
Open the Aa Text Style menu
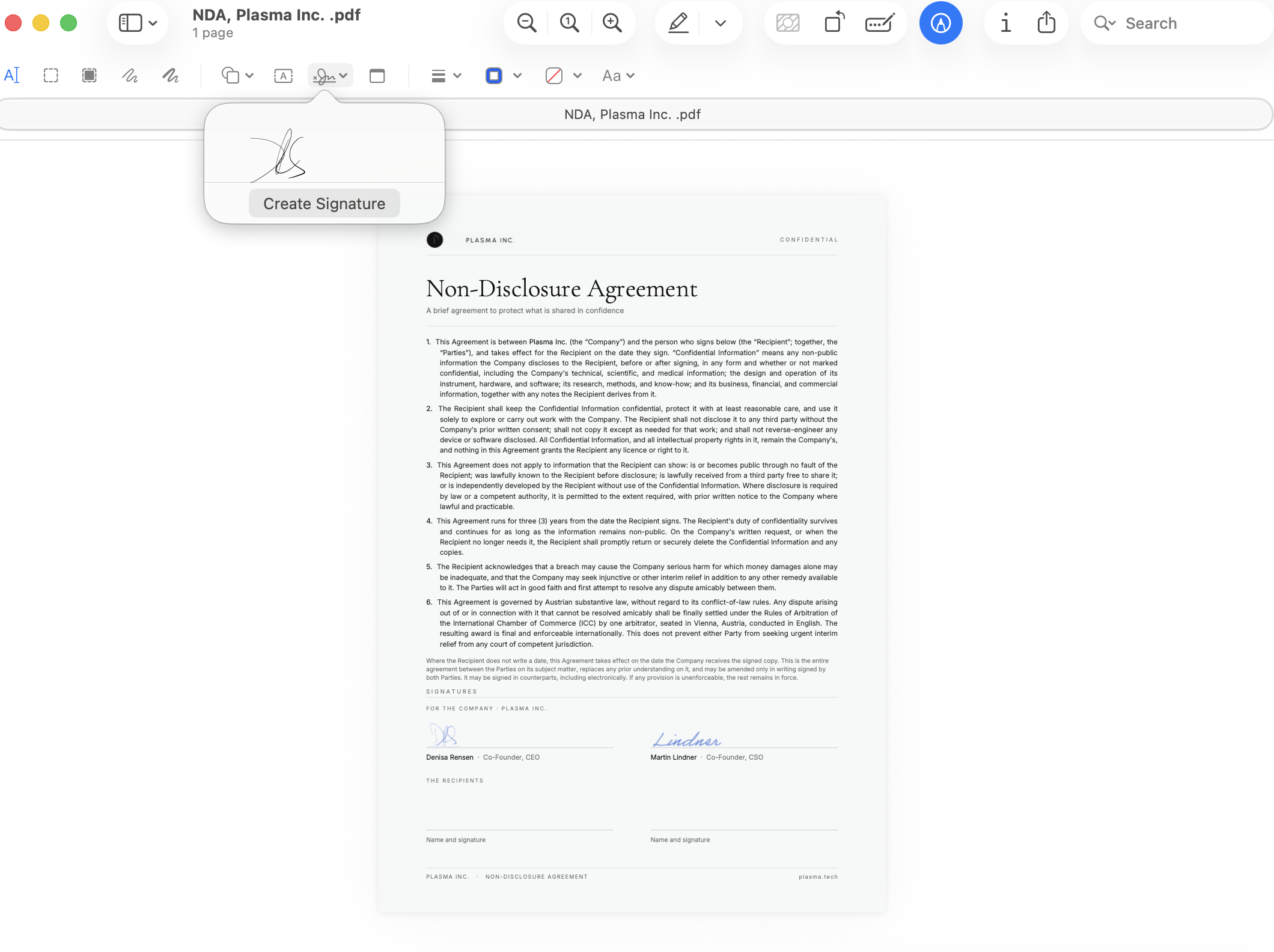618,76
